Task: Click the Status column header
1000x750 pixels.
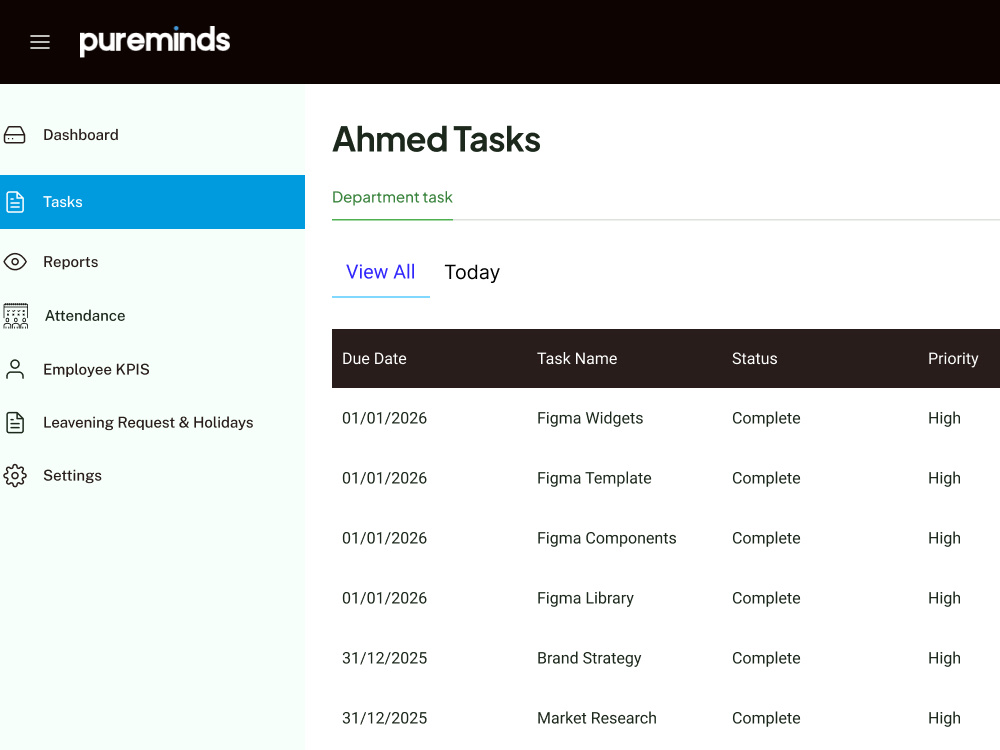Action: tap(754, 358)
